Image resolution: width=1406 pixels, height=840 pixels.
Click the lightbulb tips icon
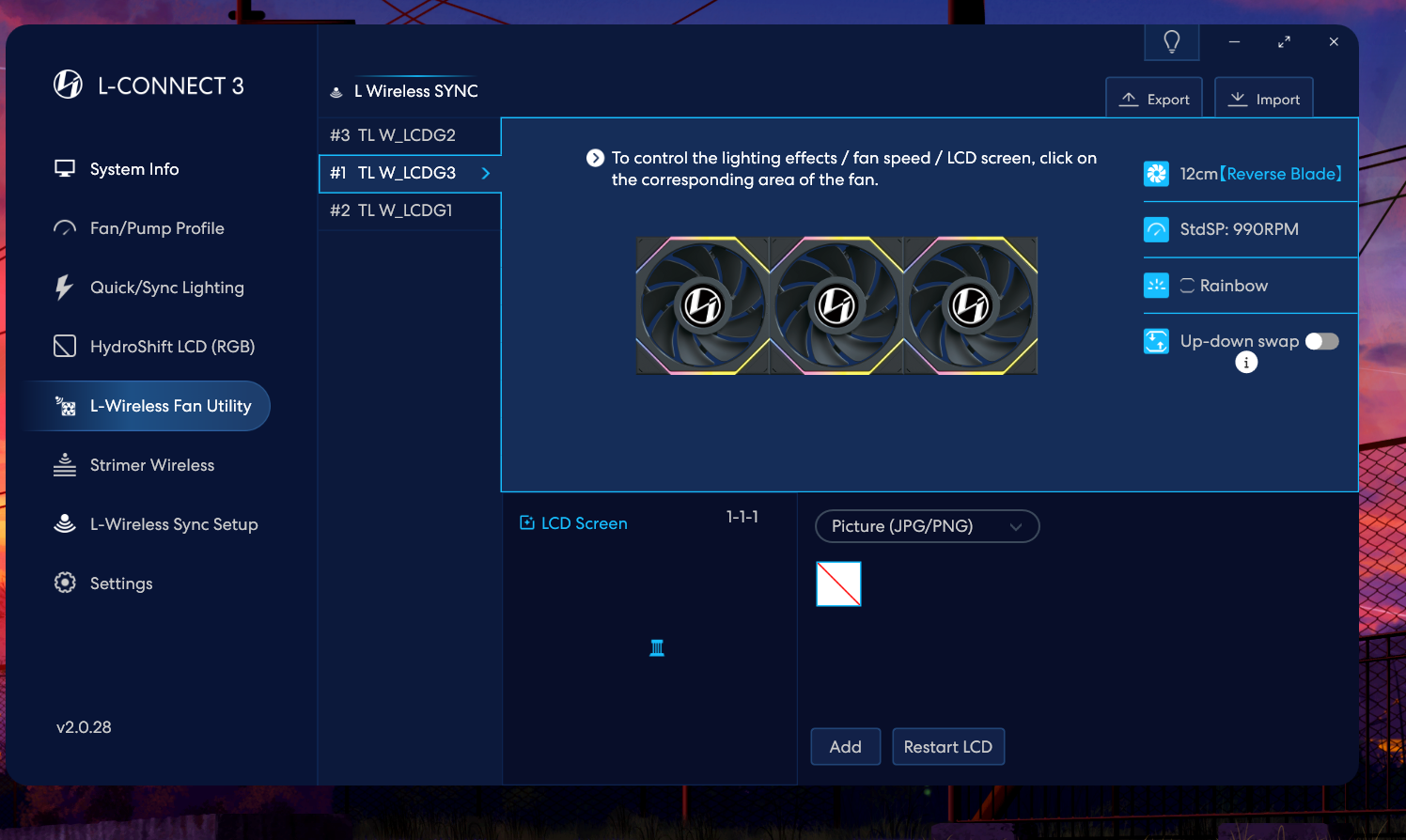(1171, 42)
